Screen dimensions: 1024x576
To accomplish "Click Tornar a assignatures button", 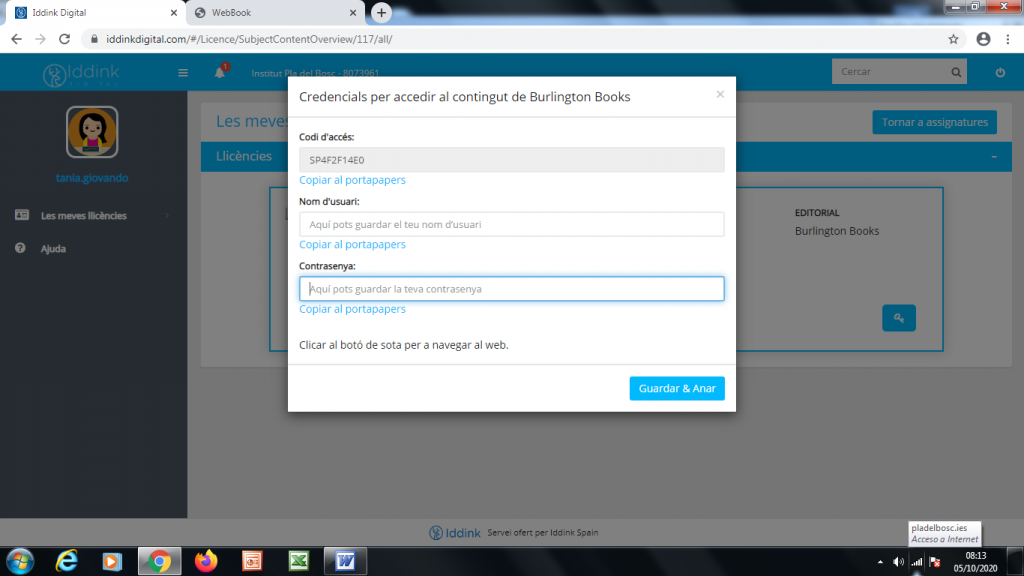I will click(x=934, y=122).
